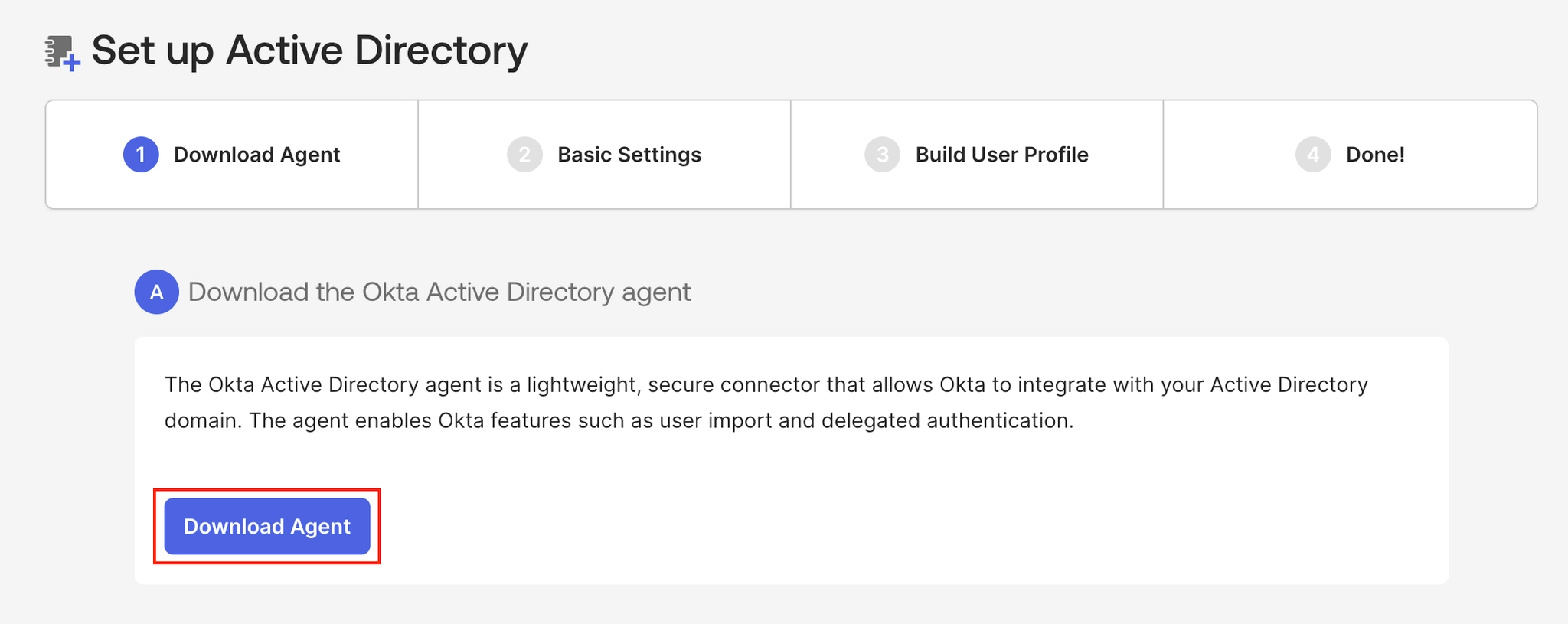
Task: Click the blue letter A badge
Action: click(157, 292)
